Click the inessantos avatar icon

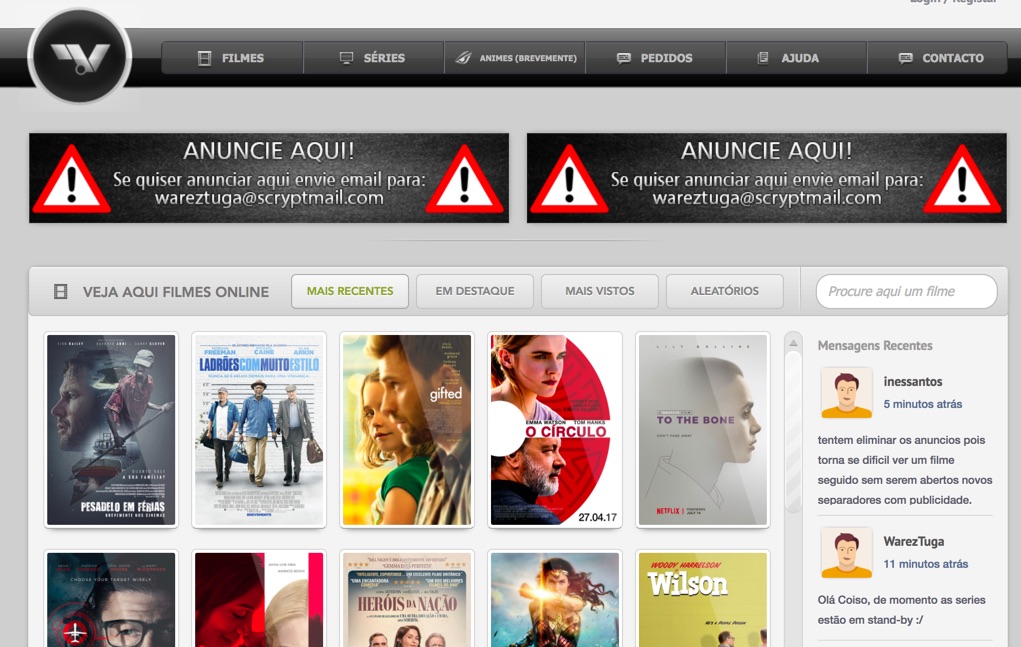846,392
